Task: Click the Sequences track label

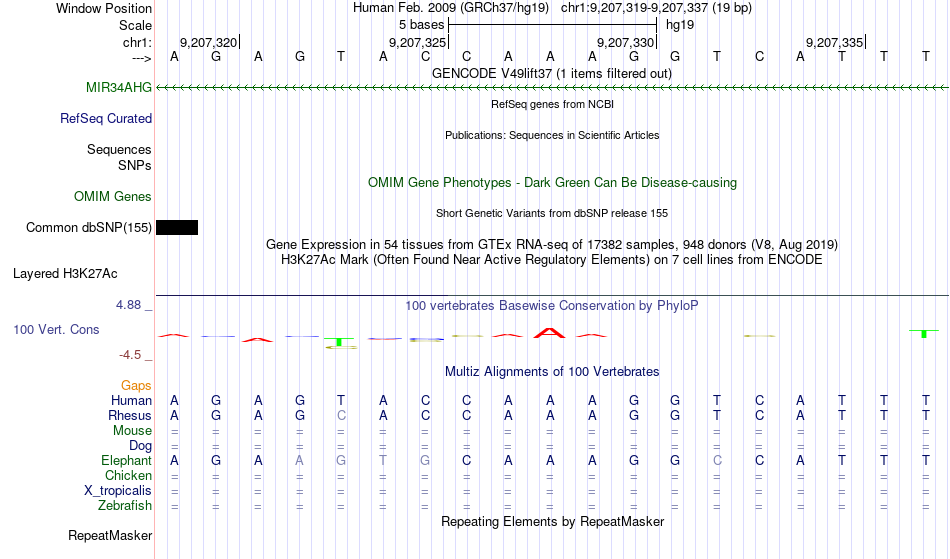Action: pyautogui.click(x=119, y=149)
